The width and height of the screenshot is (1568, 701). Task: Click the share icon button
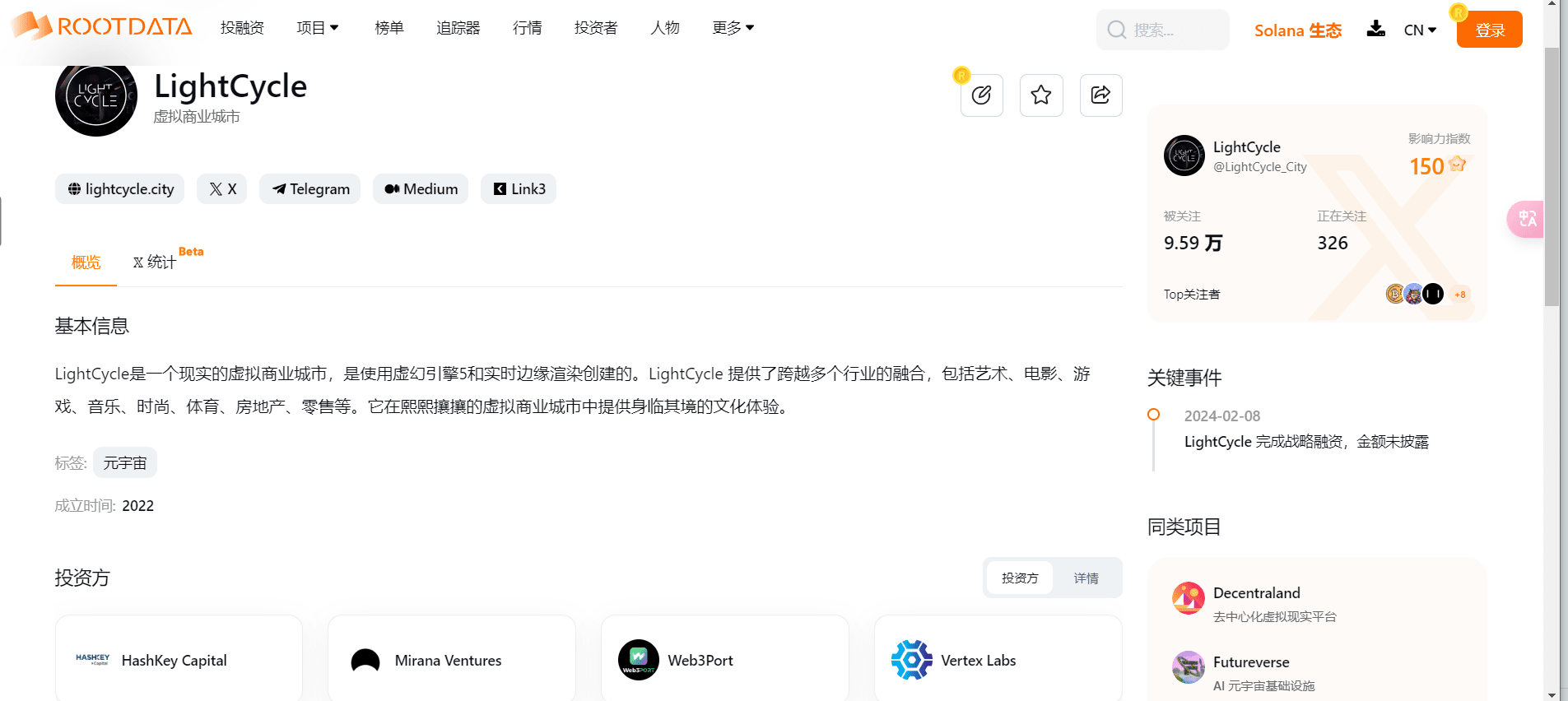coord(1101,95)
